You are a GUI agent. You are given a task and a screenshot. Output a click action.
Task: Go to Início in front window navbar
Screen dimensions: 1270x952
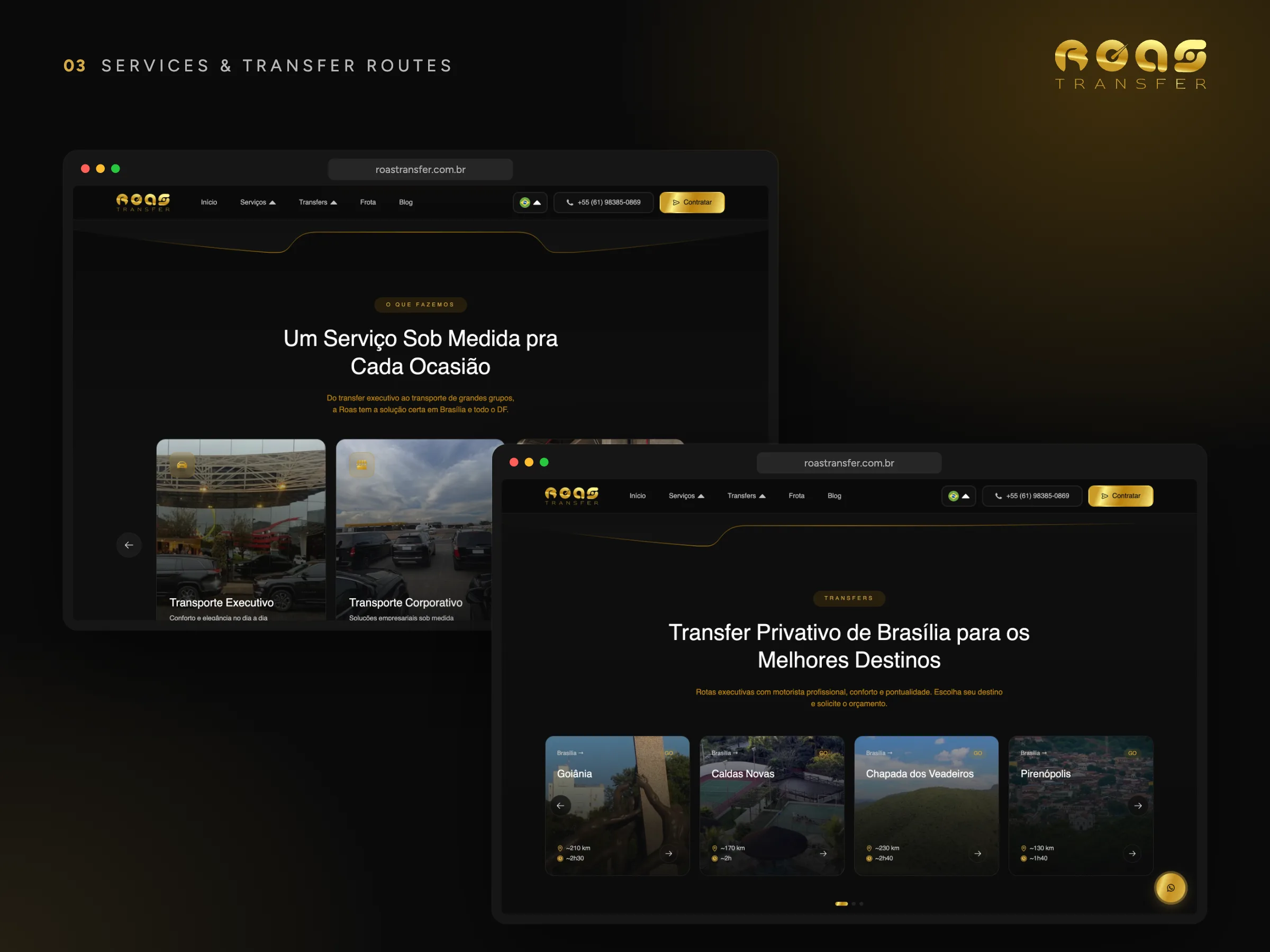637,496
